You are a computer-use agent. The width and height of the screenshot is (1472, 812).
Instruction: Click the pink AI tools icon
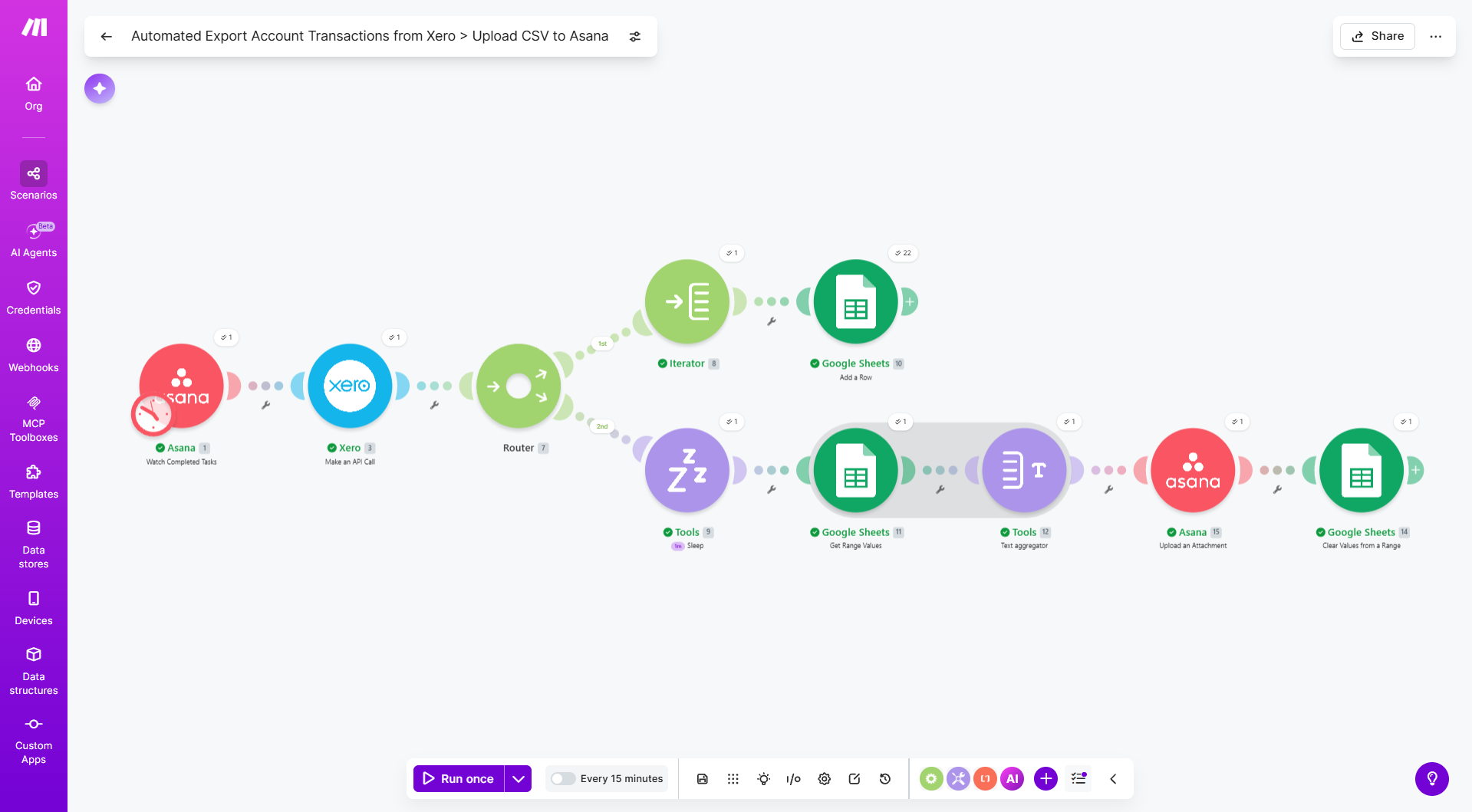click(1013, 779)
